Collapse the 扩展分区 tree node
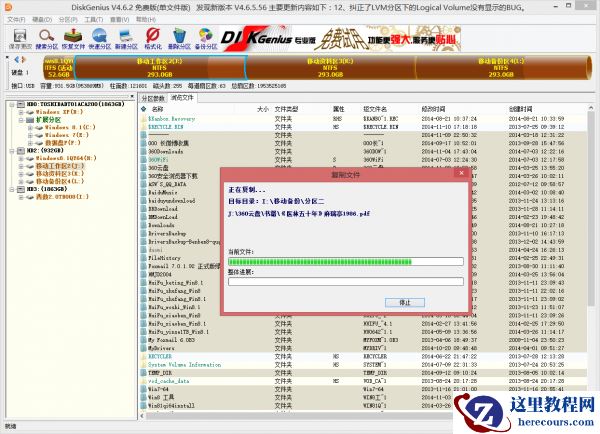 21,120
